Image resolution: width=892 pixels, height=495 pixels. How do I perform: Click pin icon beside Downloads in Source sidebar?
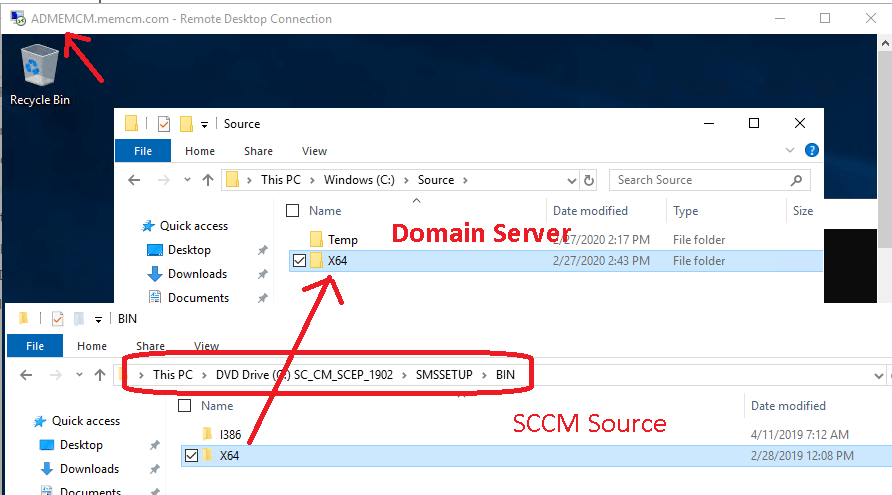tap(262, 274)
